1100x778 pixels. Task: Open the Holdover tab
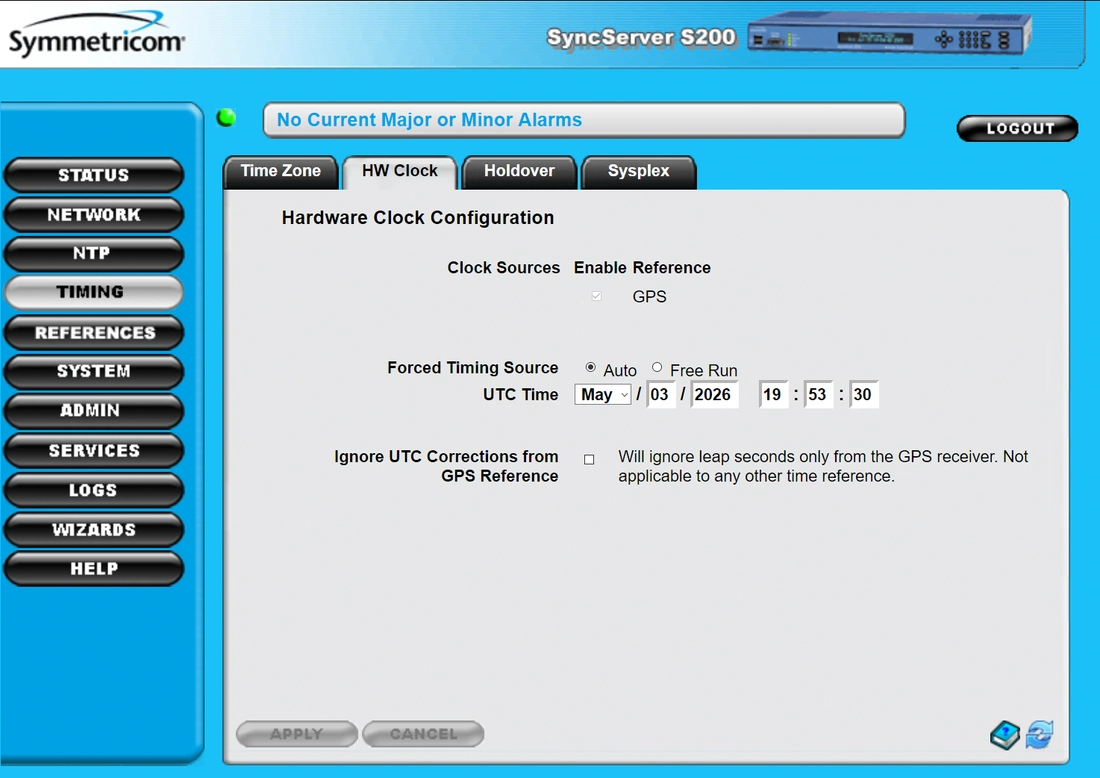[519, 172]
